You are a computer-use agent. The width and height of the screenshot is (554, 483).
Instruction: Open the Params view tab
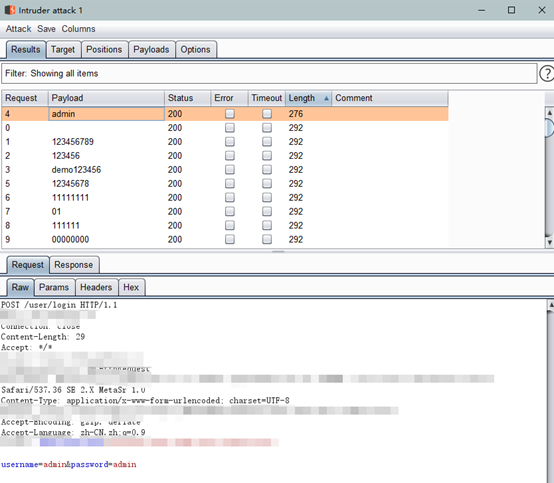54,287
